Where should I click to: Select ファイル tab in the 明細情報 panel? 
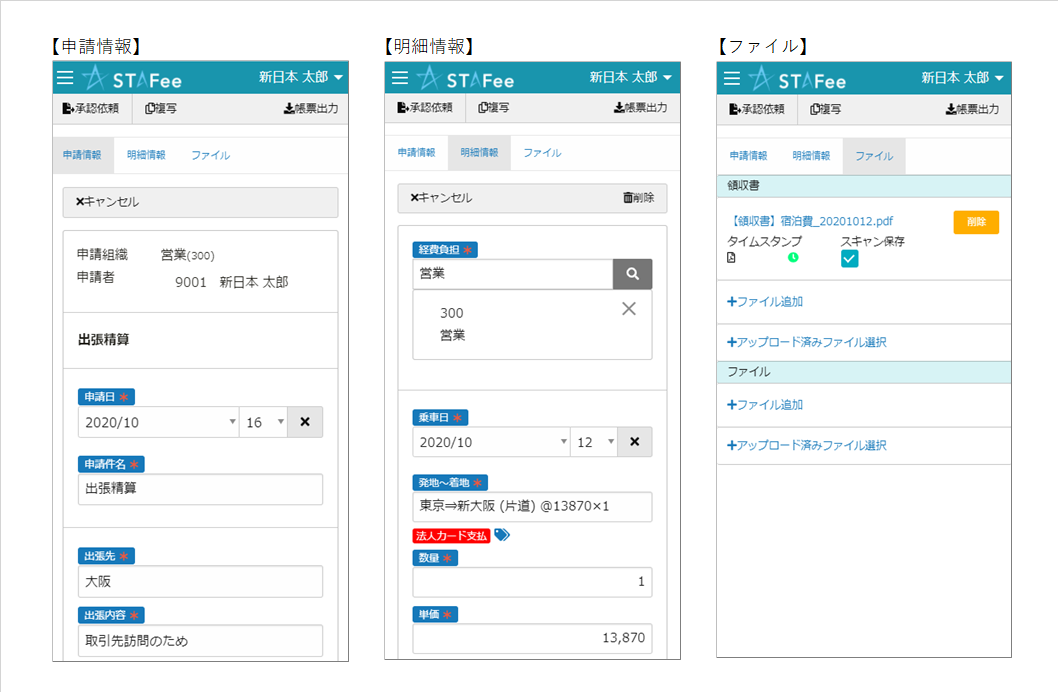[542, 153]
